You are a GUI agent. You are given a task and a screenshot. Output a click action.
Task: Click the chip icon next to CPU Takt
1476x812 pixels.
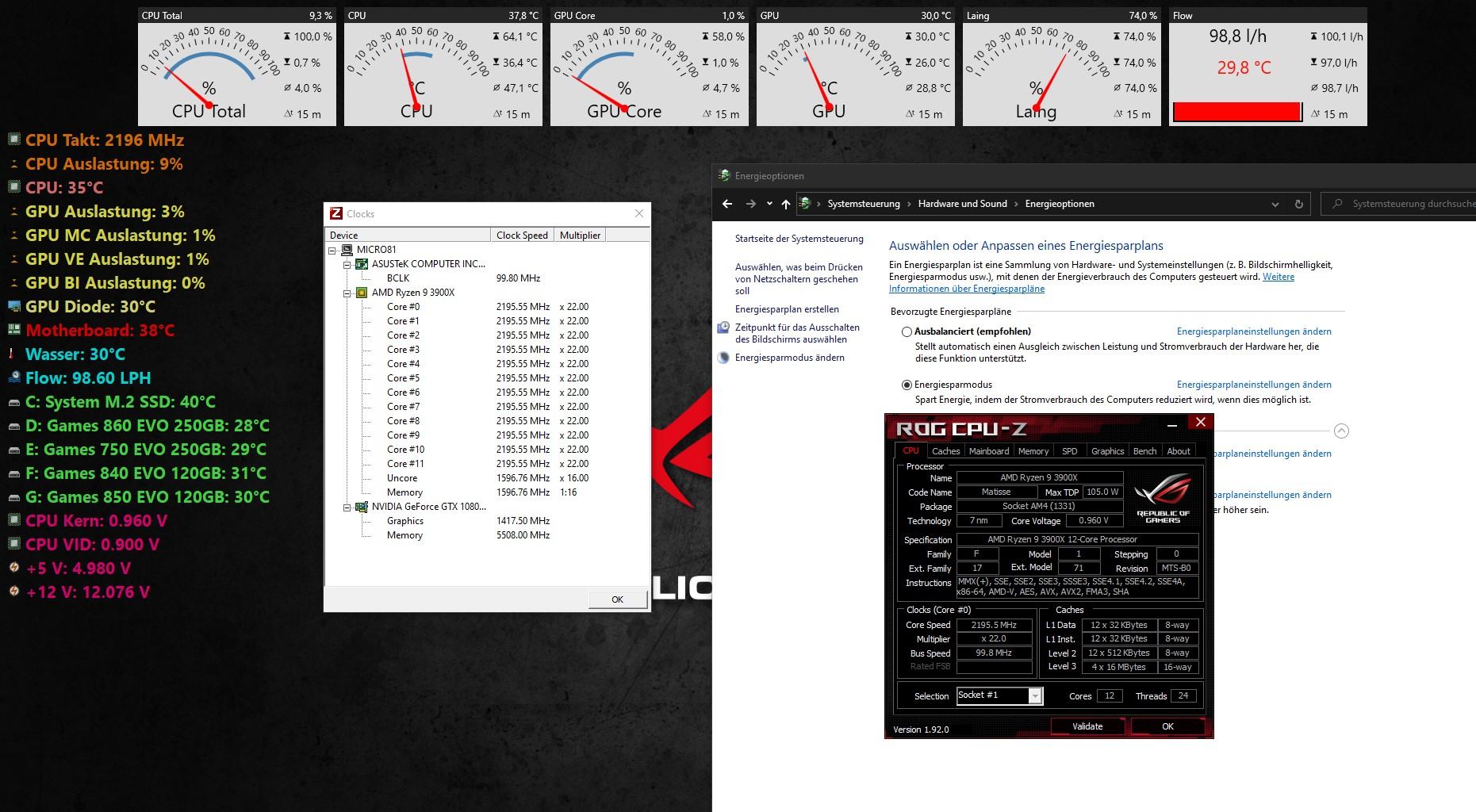13,140
